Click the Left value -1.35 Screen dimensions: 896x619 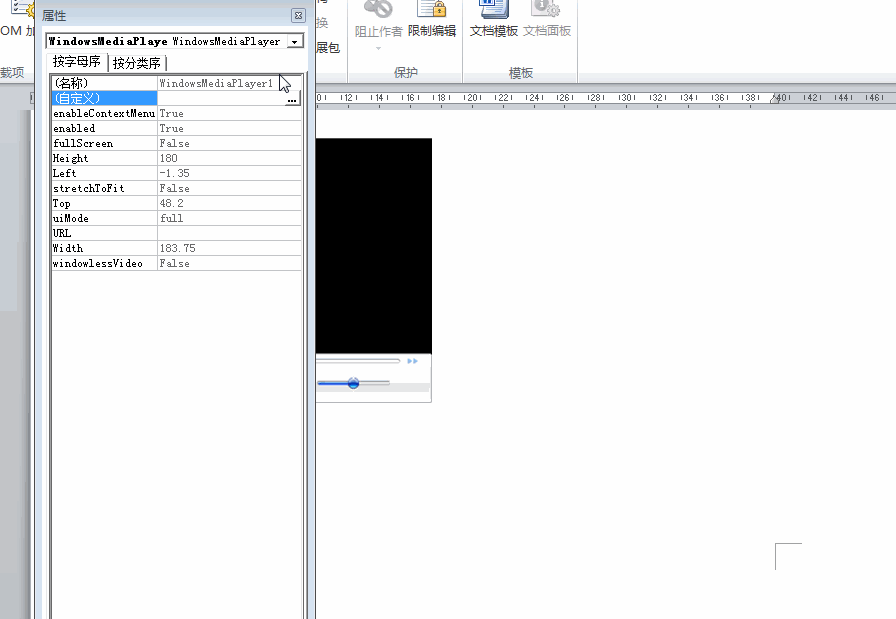229,173
